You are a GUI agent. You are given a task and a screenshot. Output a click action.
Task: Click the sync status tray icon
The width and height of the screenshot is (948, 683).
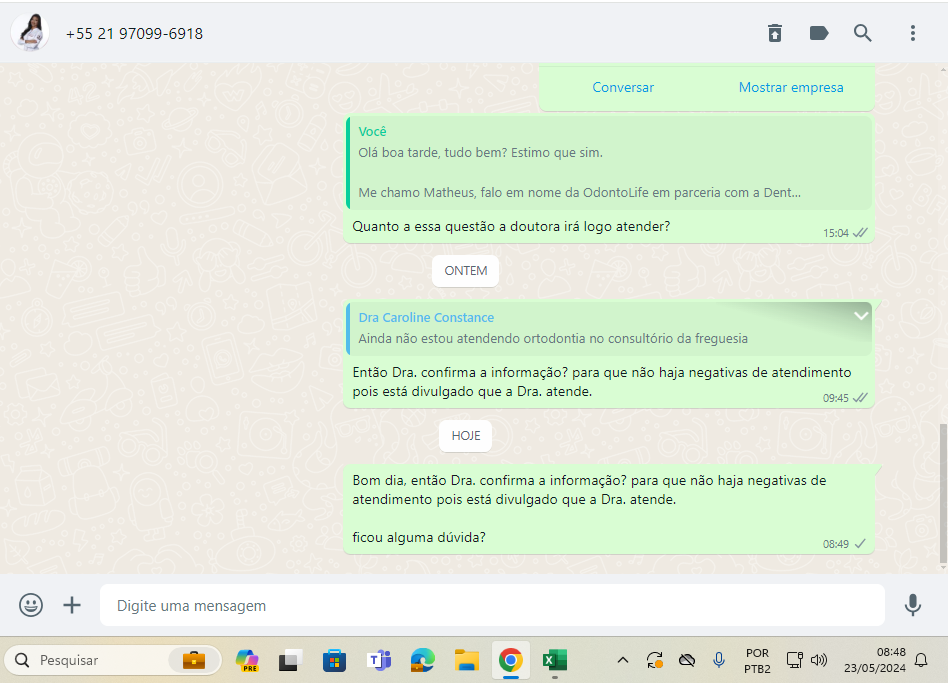click(x=655, y=660)
